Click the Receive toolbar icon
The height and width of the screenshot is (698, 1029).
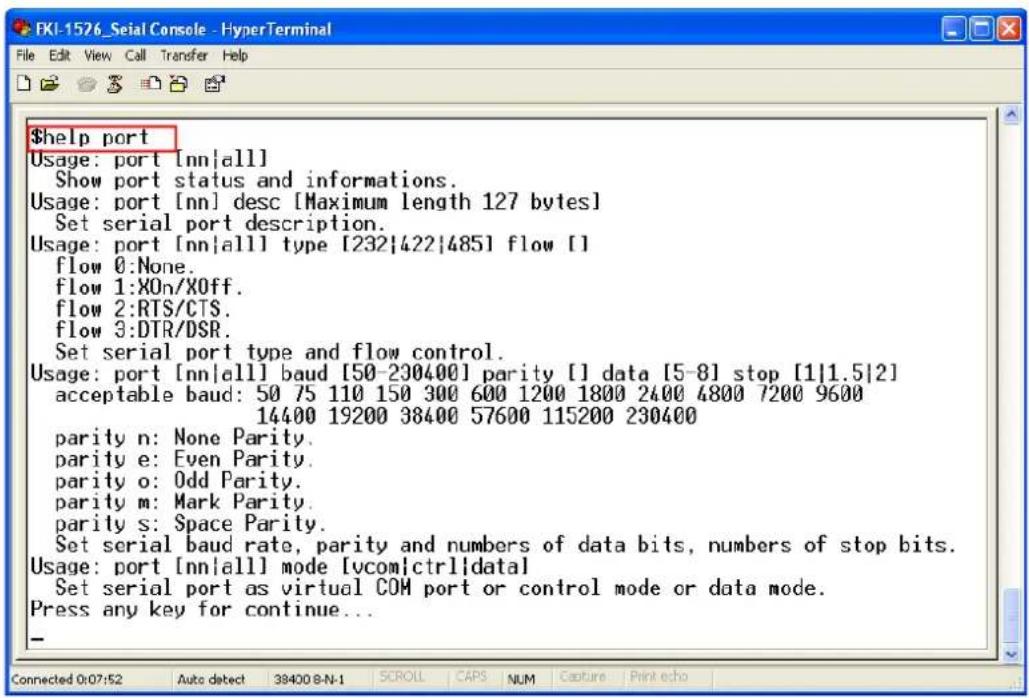(178, 84)
